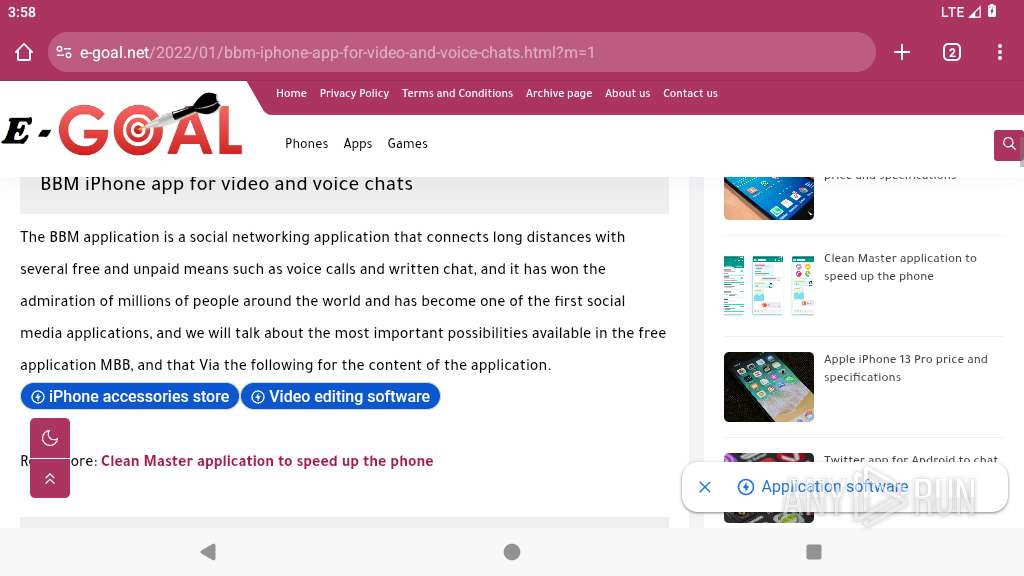Image resolution: width=1024 pixels, height=576 pixels.
Task: Click the Video editing software button
Action: click(x=340, y=396)
